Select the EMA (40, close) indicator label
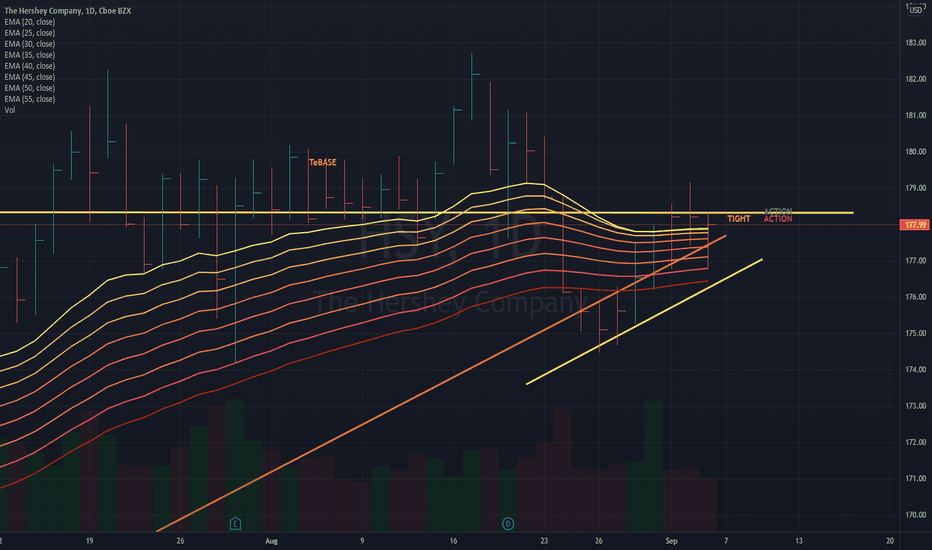Screen dimensions: 932x550 coord(30,66)
